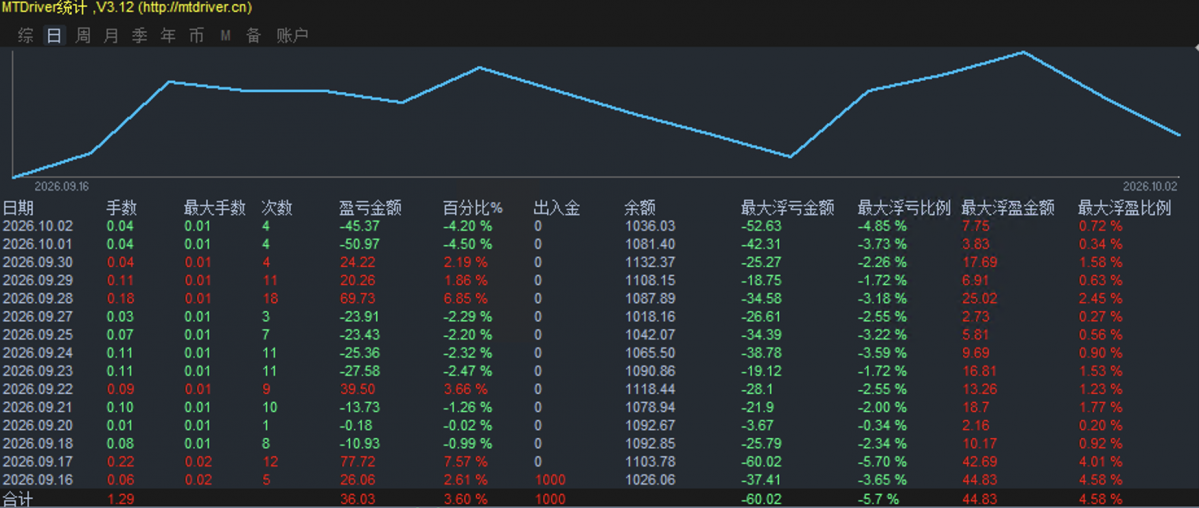Click the 百分比% column header

point(473,208)
